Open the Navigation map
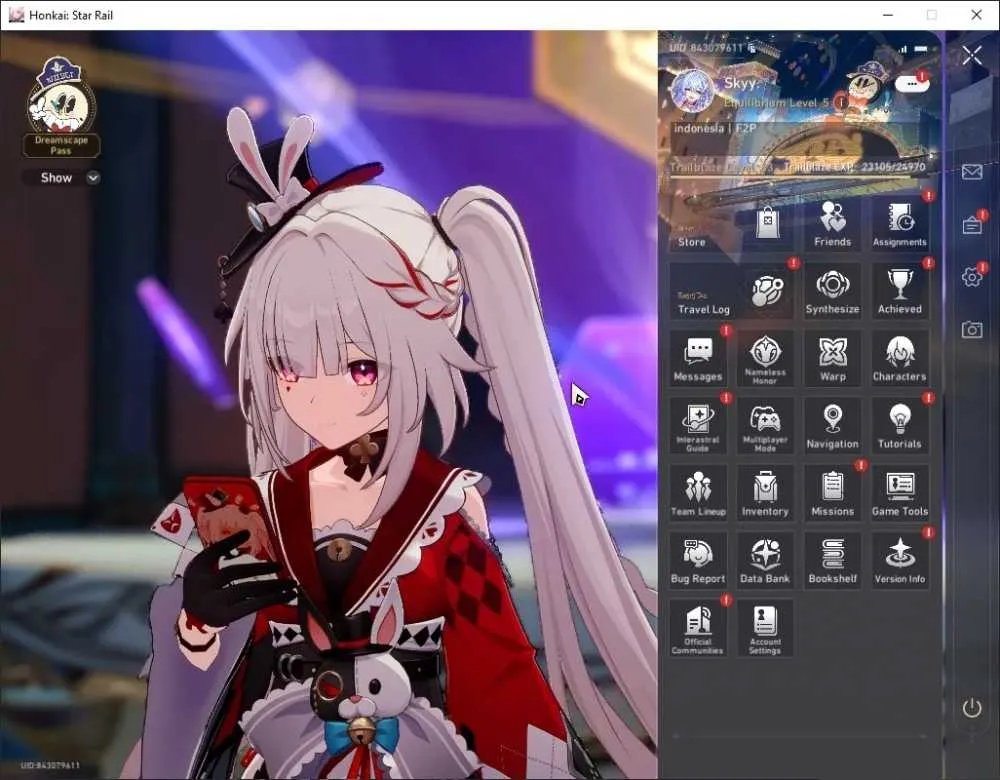This screenshot has width=1000, height=780. click(832, 426)
